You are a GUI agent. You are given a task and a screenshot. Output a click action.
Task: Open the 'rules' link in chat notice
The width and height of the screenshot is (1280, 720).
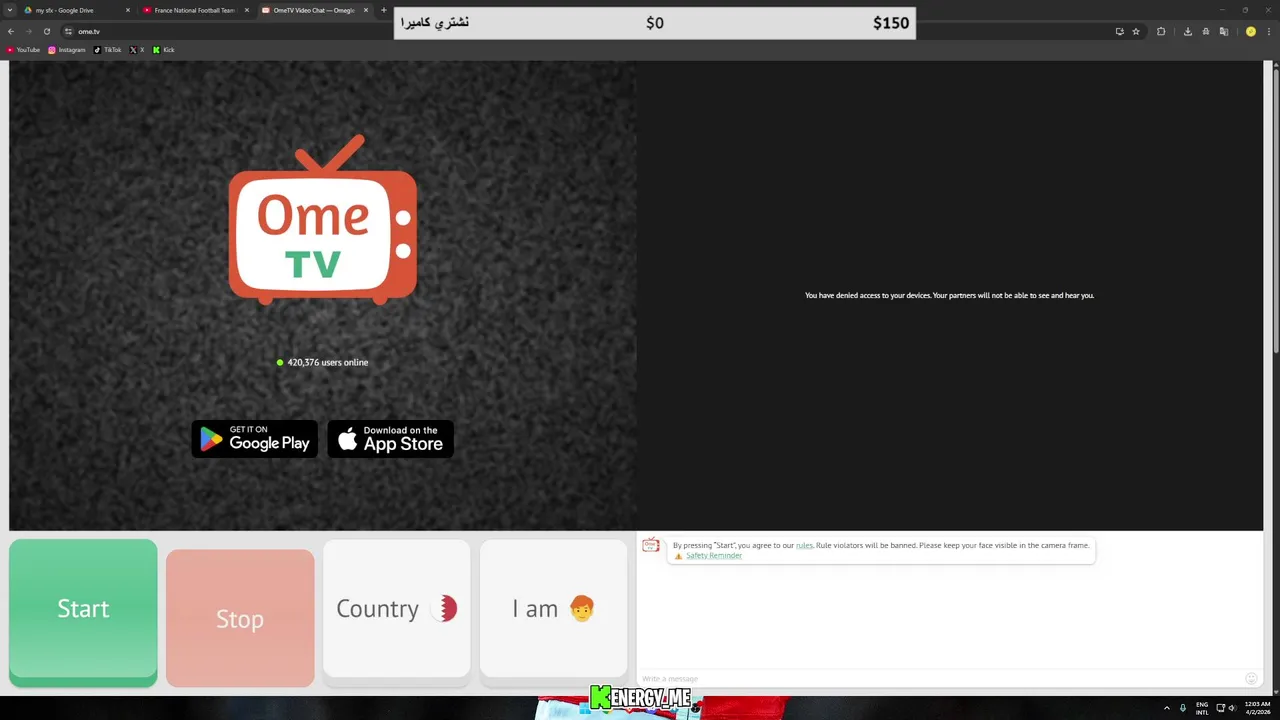click(804, 545)
